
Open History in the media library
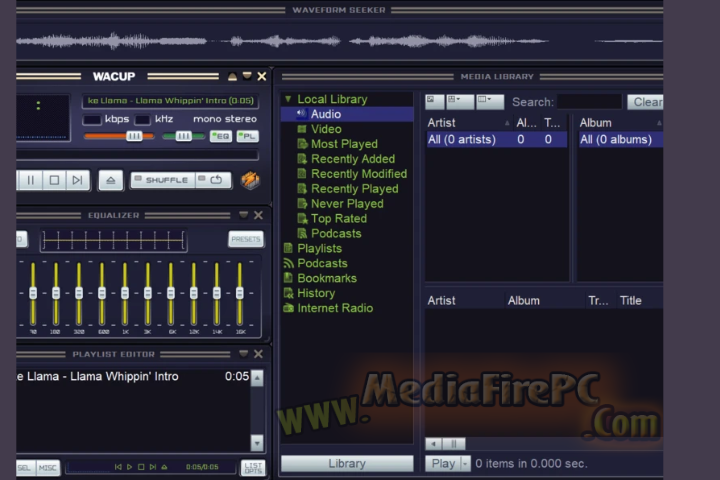316,293
